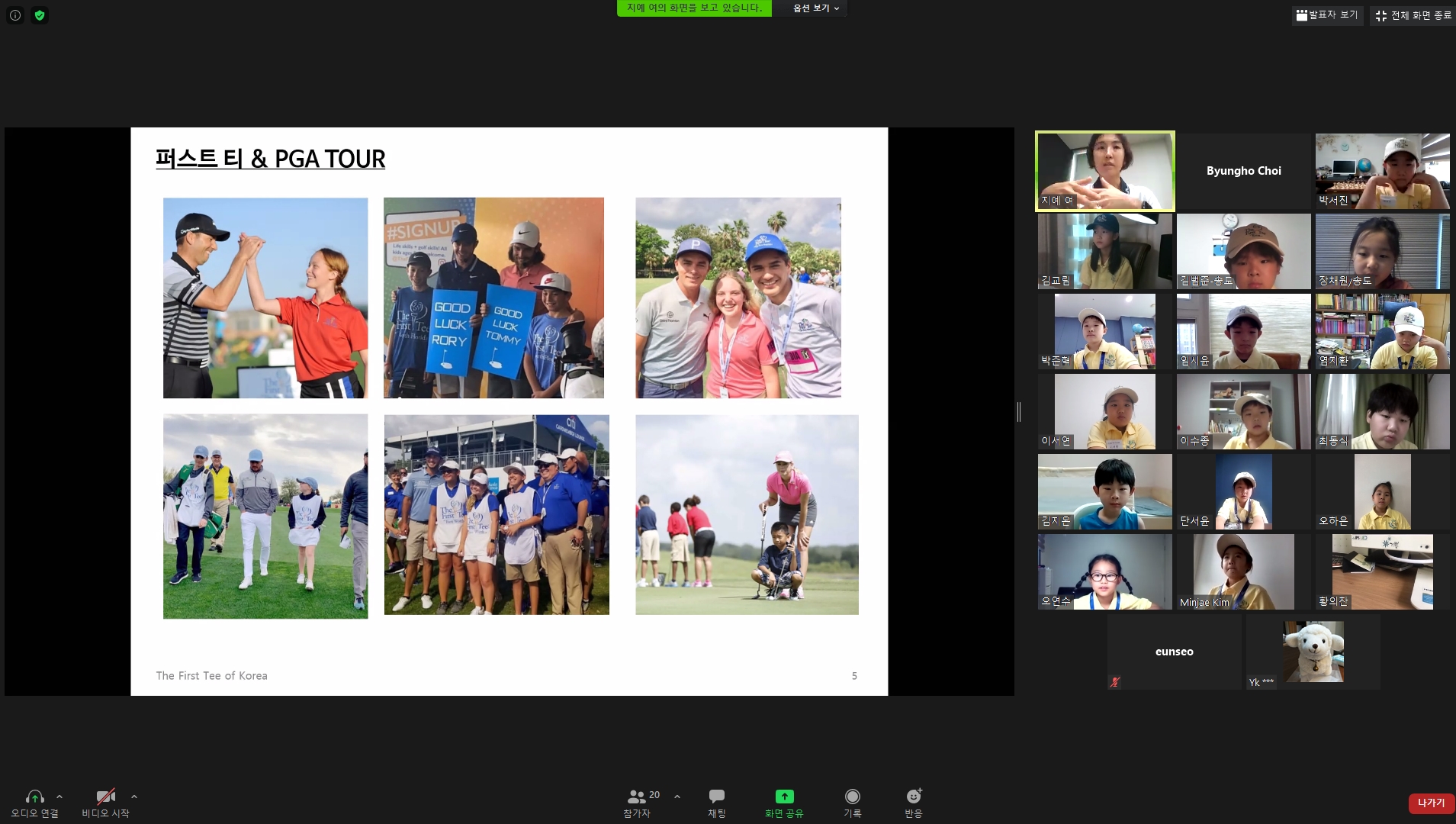This screenshot has height=824, width=1456.
Task: Select the Minjae Kim video tile
Action: pos(1243,571)
